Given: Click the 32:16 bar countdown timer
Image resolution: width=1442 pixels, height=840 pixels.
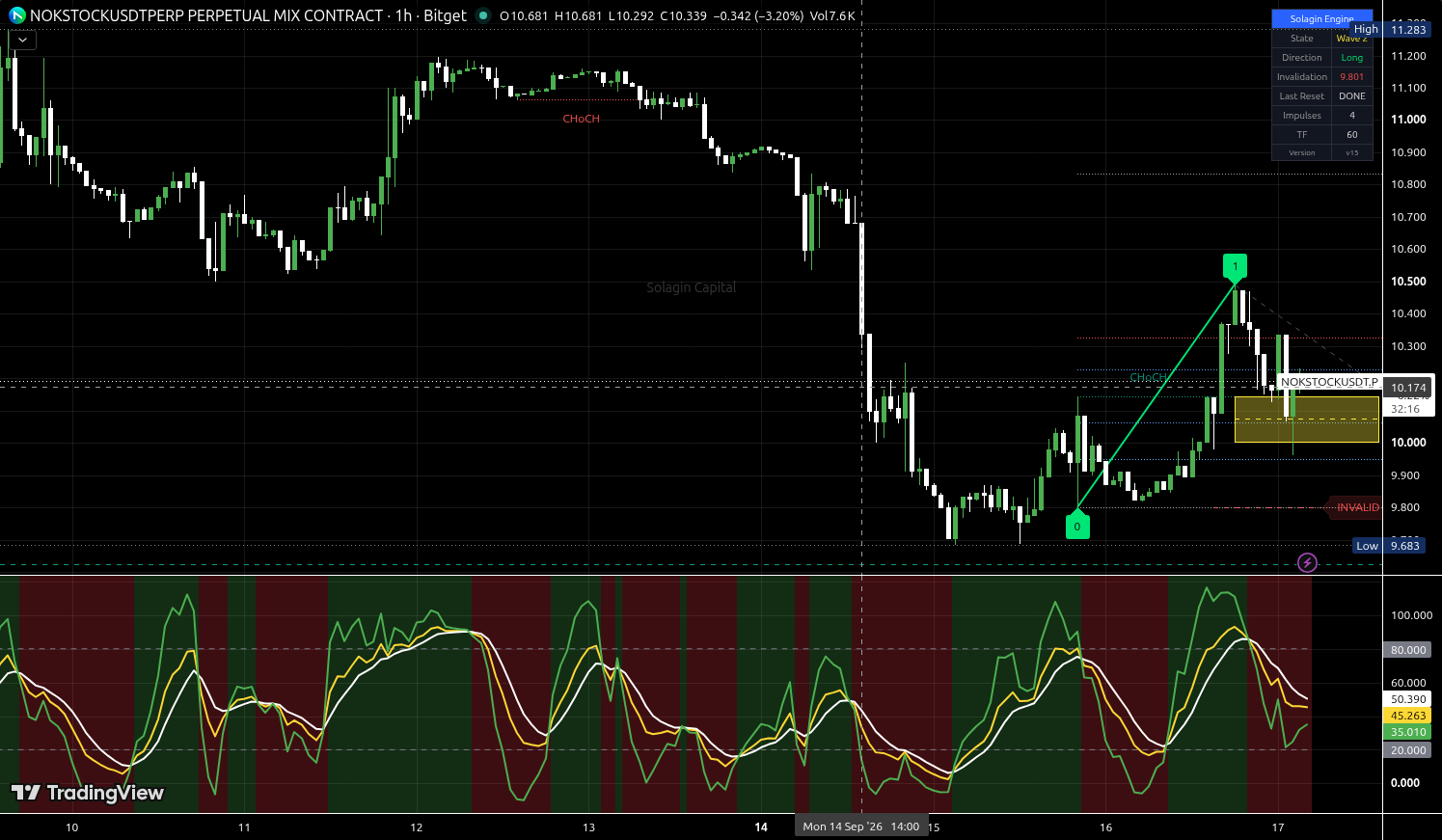Looking at the screenshot, I should [1405, 409].
